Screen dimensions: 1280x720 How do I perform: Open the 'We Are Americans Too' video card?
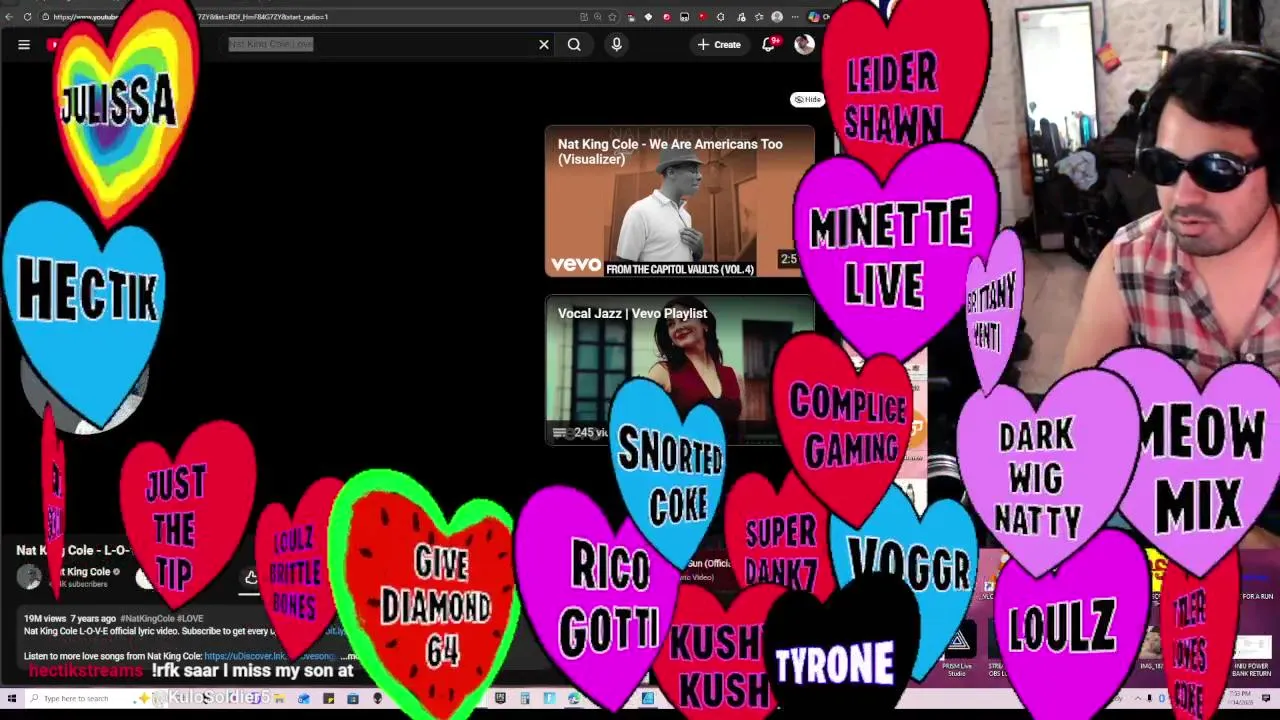(x=679, y=201)
